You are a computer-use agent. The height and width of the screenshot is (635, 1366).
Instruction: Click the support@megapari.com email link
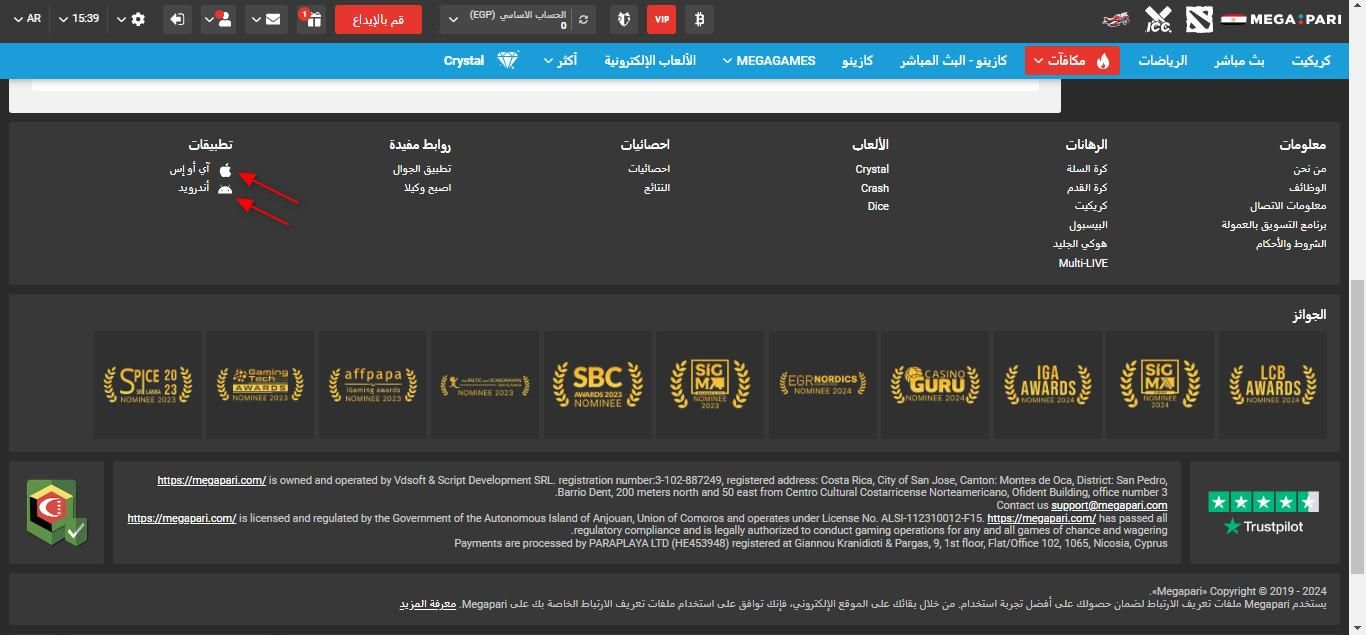[1109, 505]
